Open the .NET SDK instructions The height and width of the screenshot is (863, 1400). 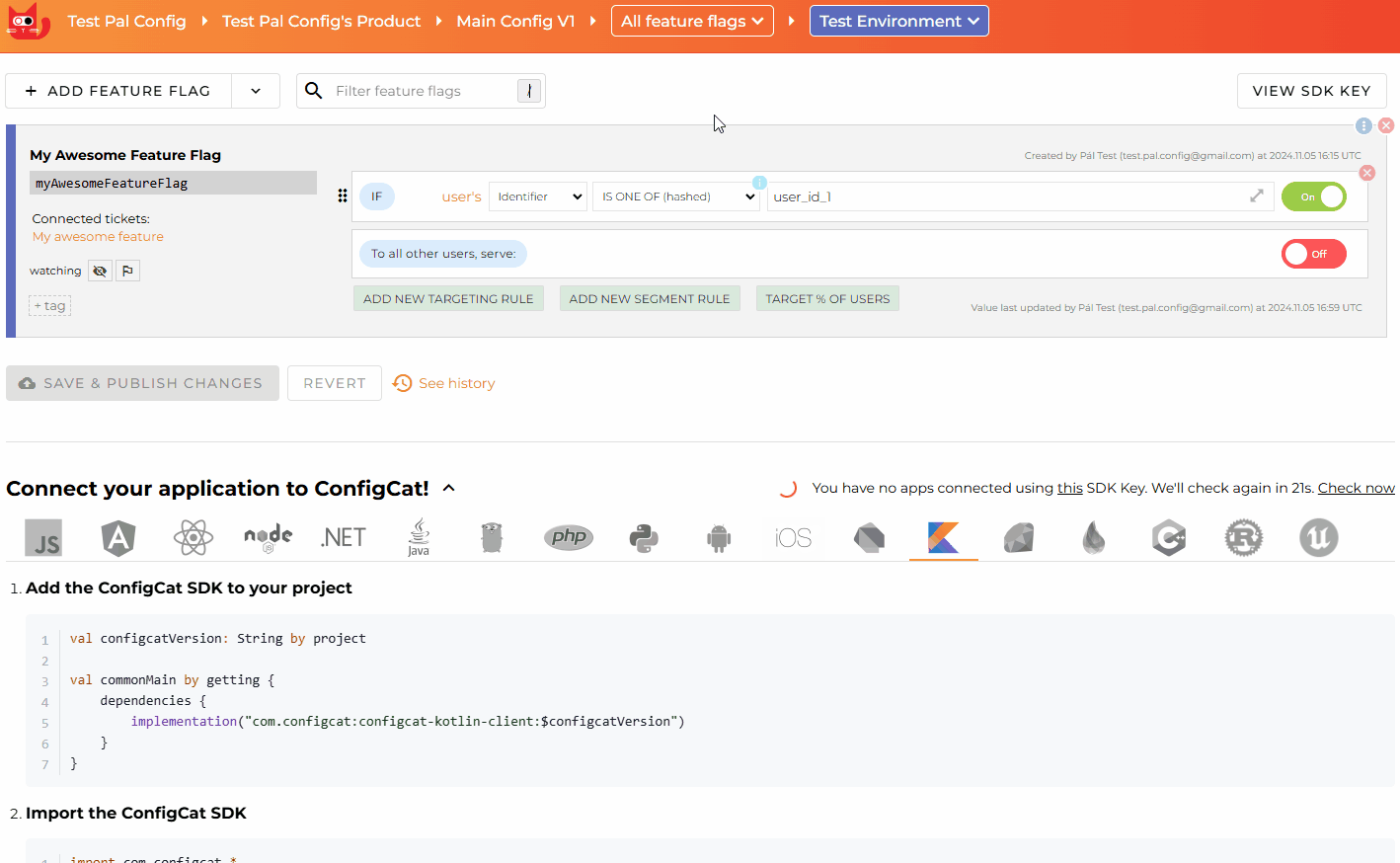pyautogui.click(x=343, y=537)
